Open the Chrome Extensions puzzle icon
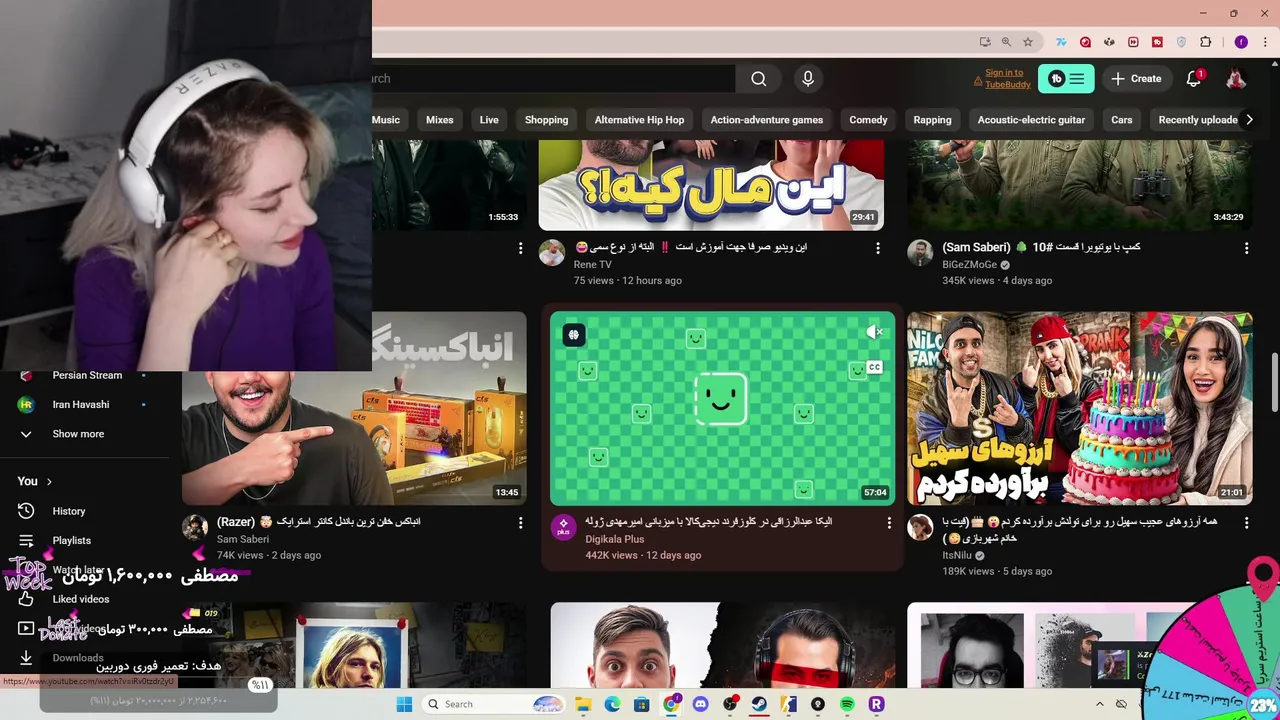Screen dimensions: 1280x720 [1205, 42]
